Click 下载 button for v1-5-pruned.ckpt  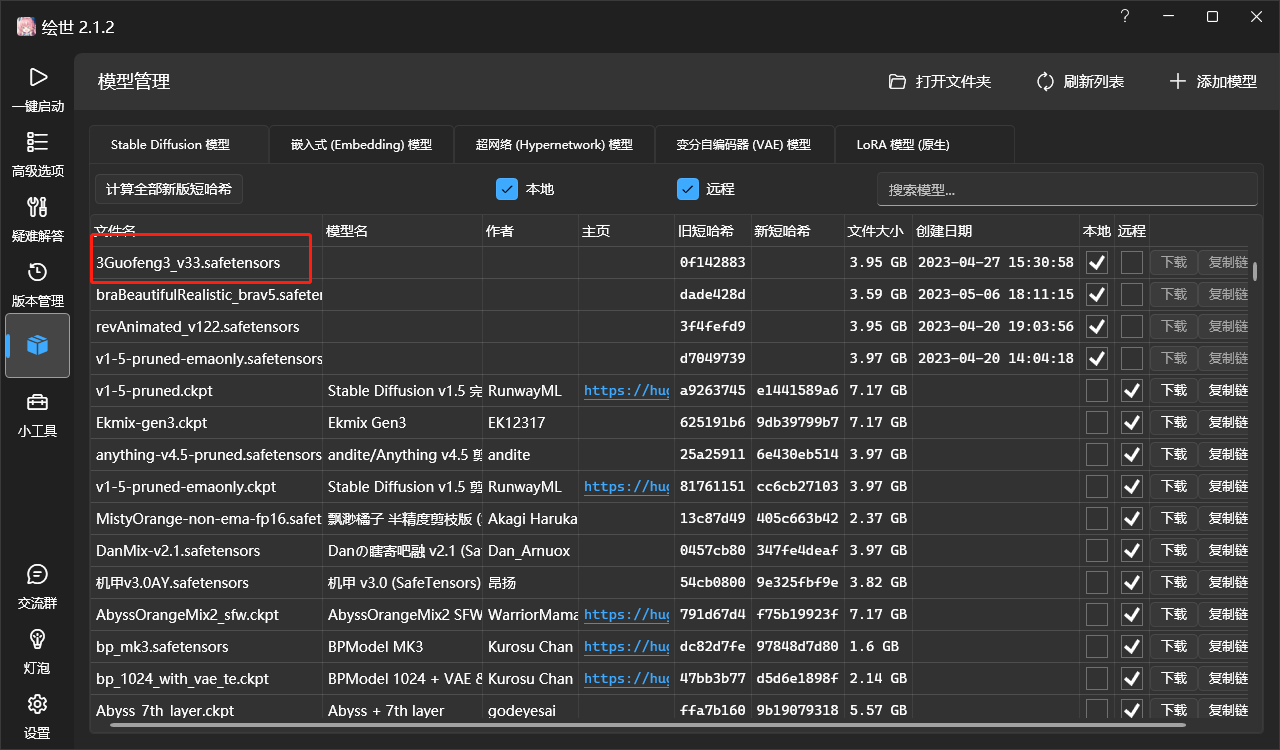pyautogui.click(x=1173, y=390)
